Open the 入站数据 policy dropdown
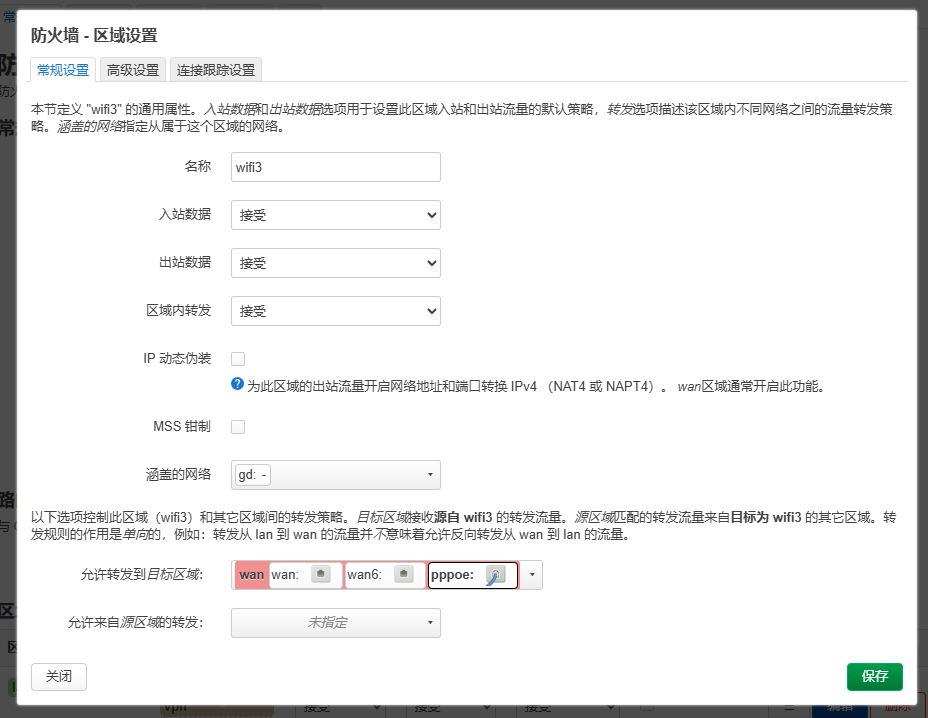The height and width of the screenshot is (718, 928). coord(335,215)
